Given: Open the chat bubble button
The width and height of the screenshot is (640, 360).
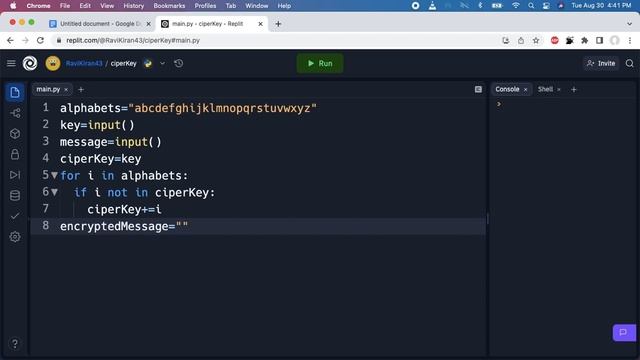Looking at the screenshot, I should click(624, 333).
